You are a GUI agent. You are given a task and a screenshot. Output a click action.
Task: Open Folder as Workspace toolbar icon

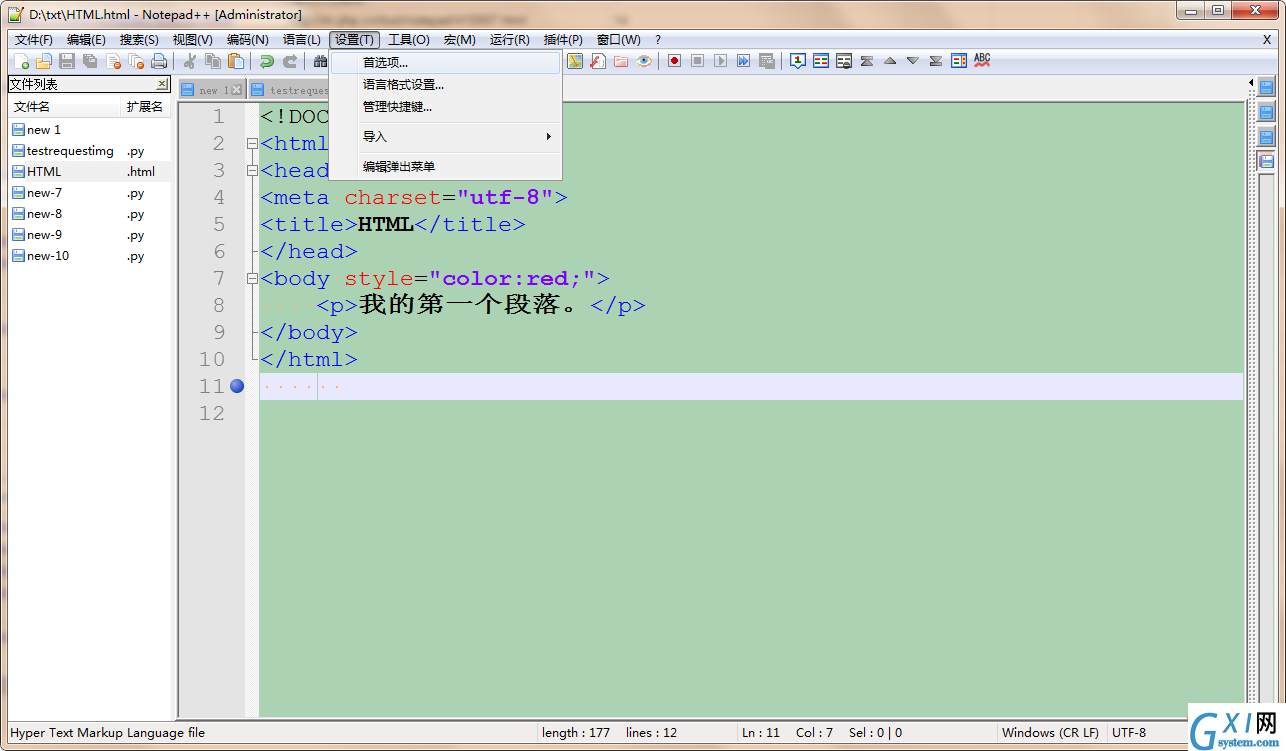[x=621, y=61]
